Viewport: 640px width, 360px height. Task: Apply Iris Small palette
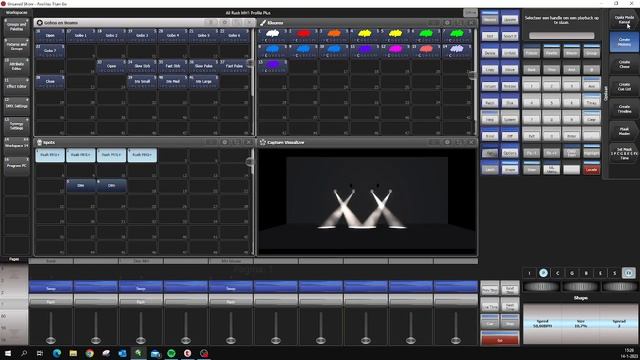click(x=142, y=81)
